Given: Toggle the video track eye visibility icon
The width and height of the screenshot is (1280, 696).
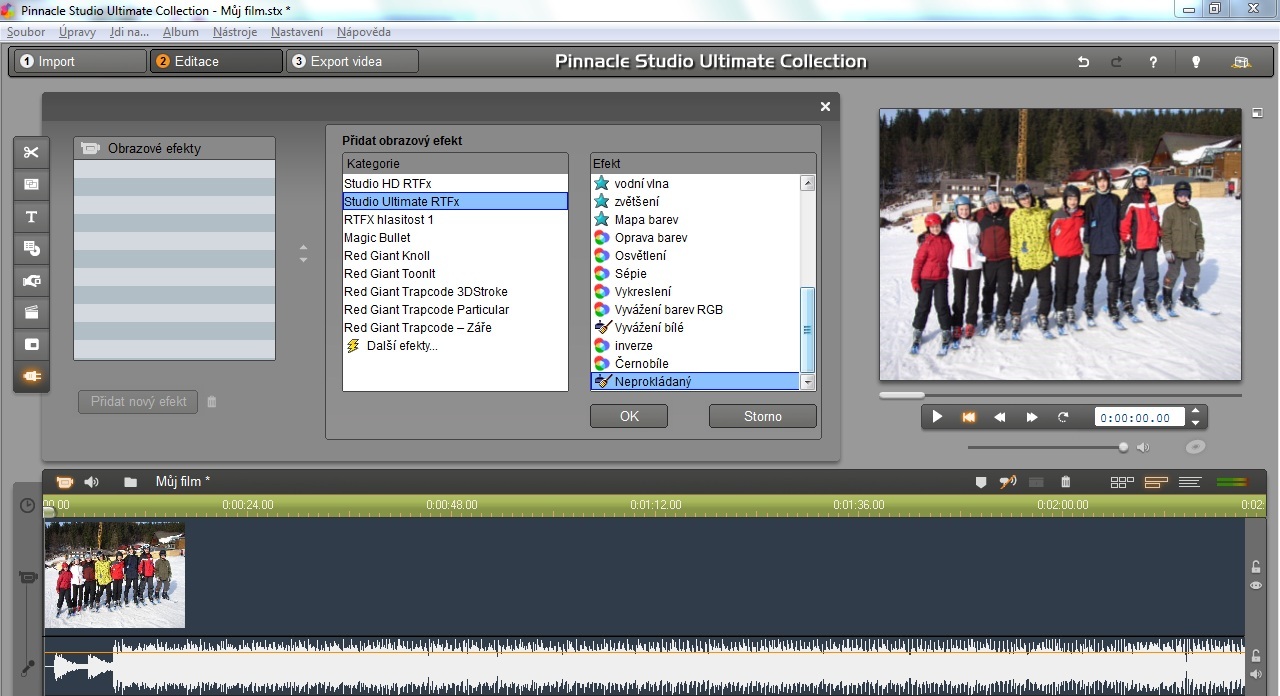Looking at the screenshot, I should click(1256, 585).
